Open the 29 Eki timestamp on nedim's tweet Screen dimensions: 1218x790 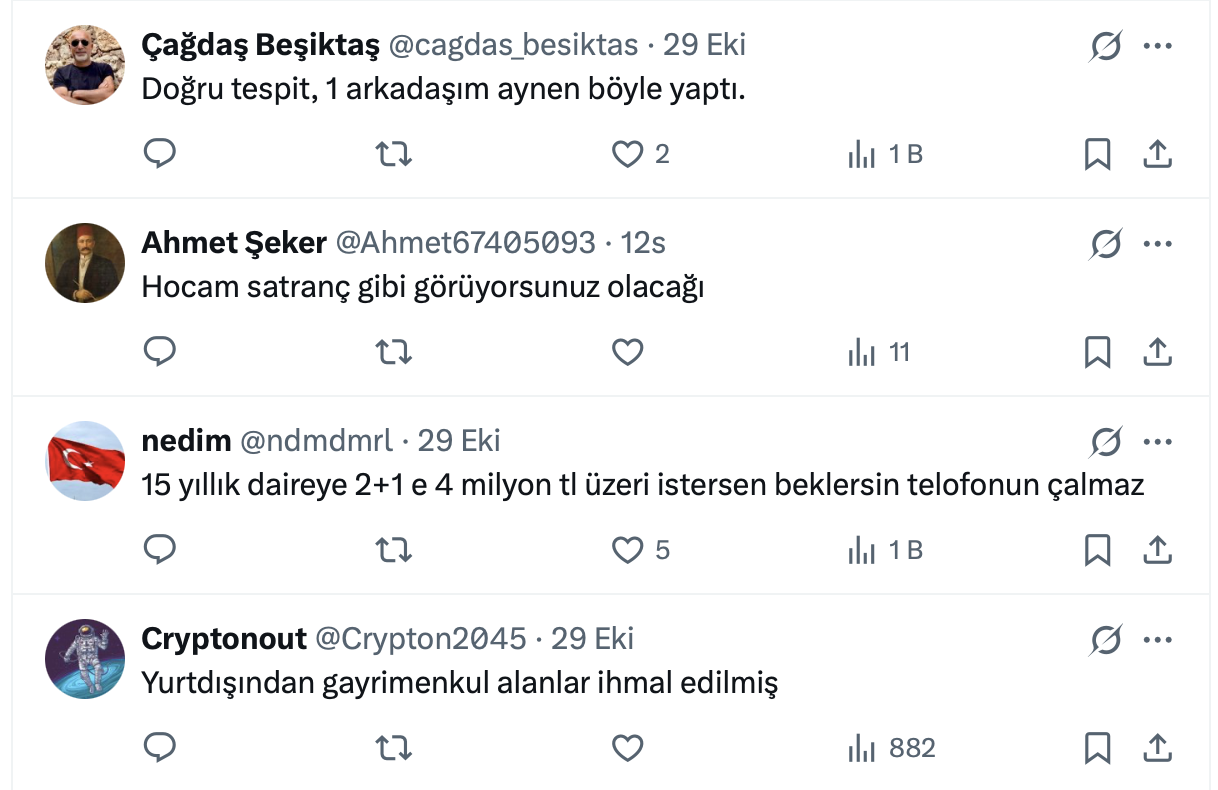(x=459, y=441)
